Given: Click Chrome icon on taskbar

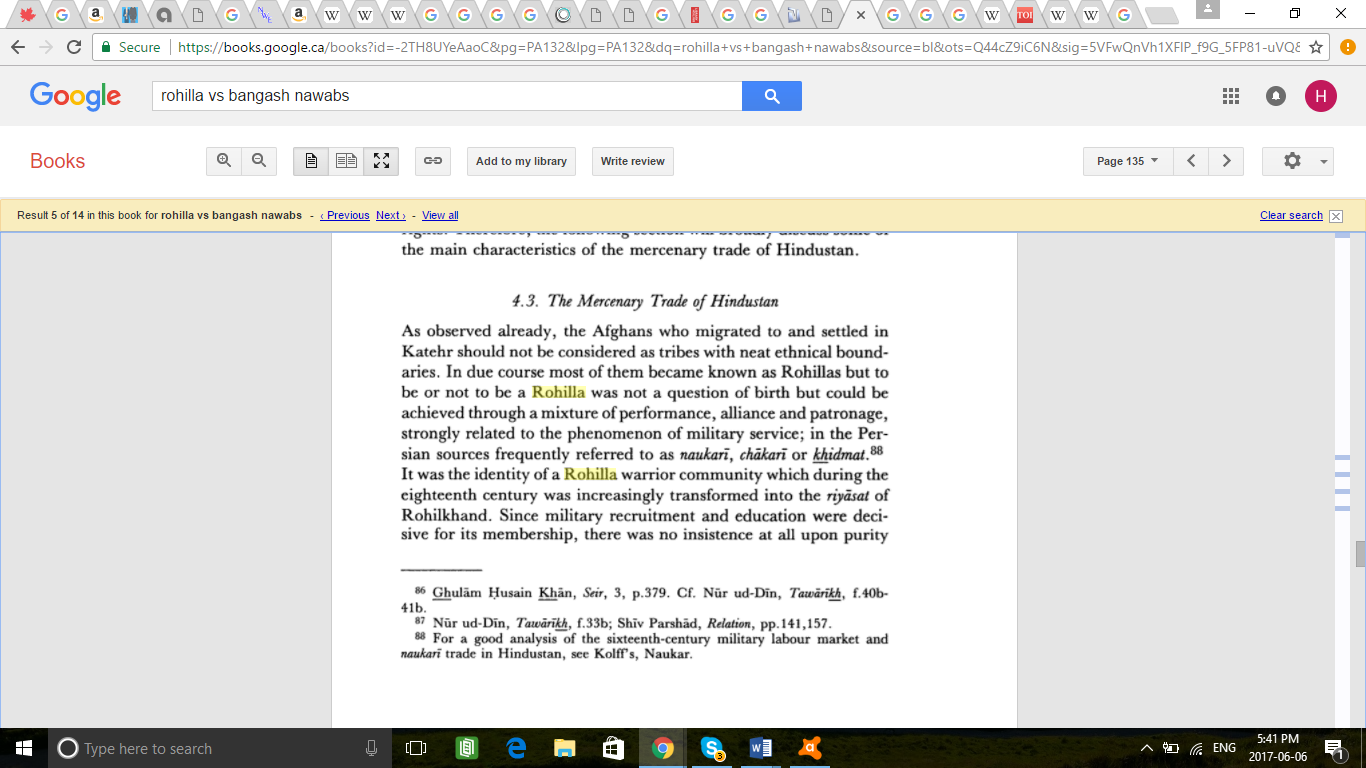Looking at the screenshot, I should (663, 748).
